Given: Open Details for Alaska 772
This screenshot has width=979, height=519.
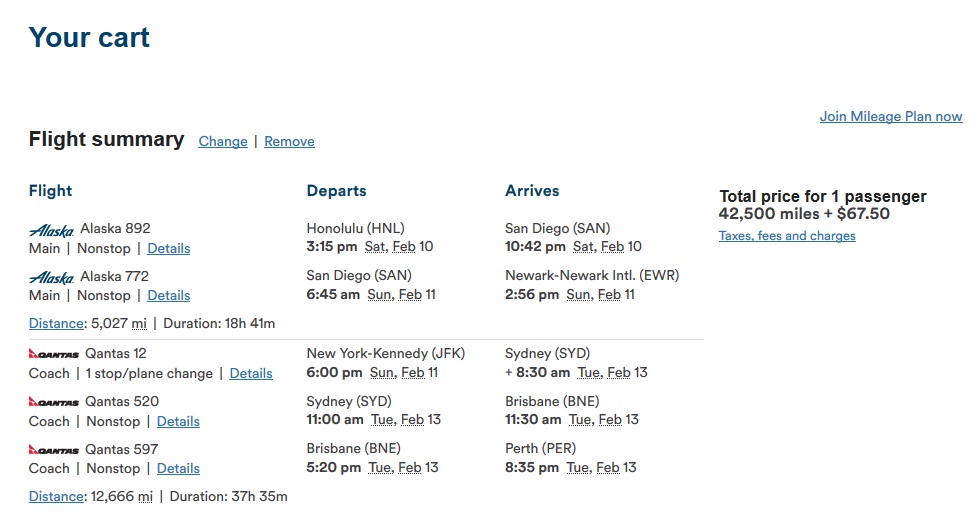Looking at the screenshot, I should [x=168, y=295].
